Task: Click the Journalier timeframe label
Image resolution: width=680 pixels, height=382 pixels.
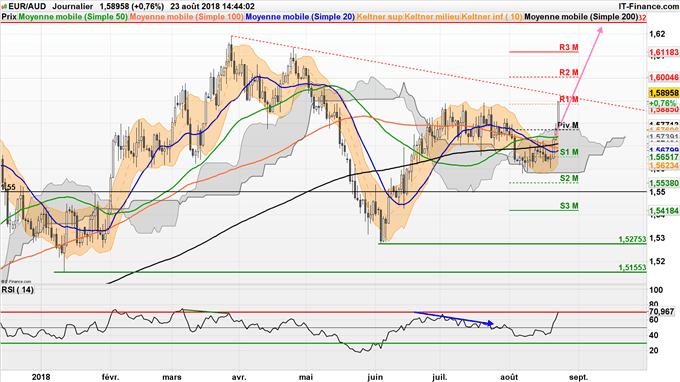Action: pos(73,7)
